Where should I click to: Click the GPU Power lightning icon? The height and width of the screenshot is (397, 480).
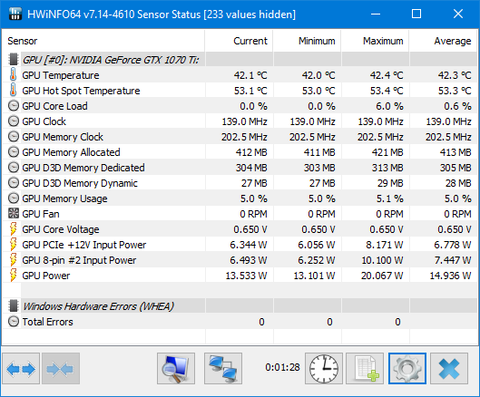tap(13, 275)
